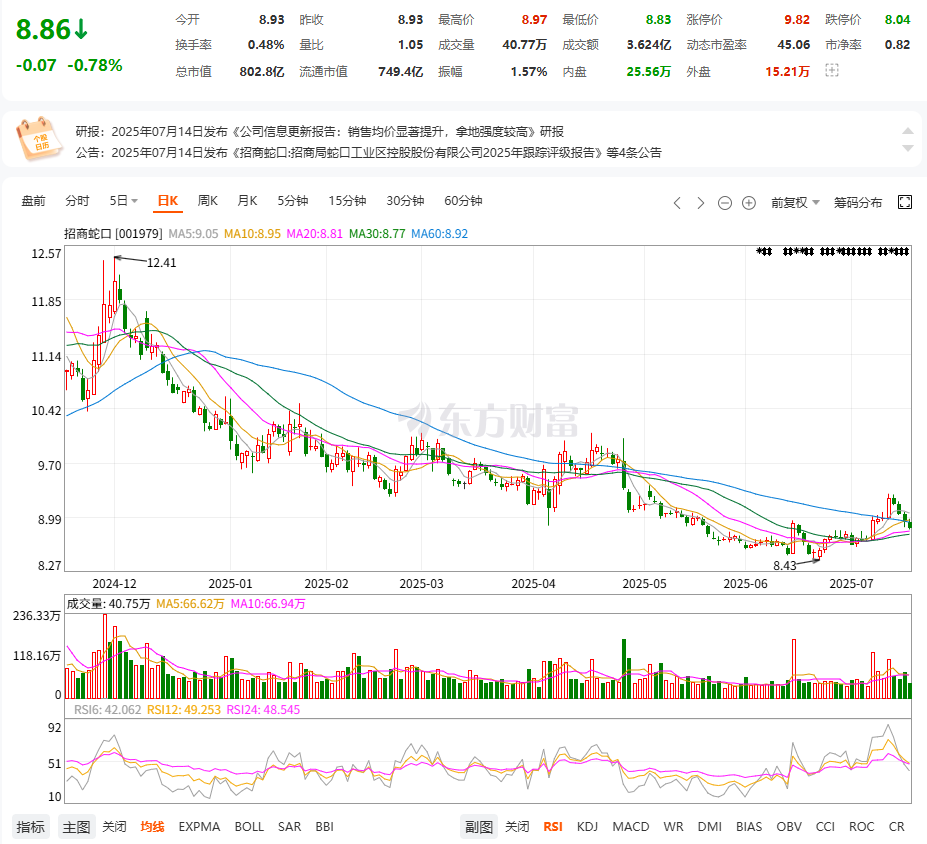Select the 15分钟 chart period
Image resolution: width=927 pixels, height=844 pixels.
347,201
